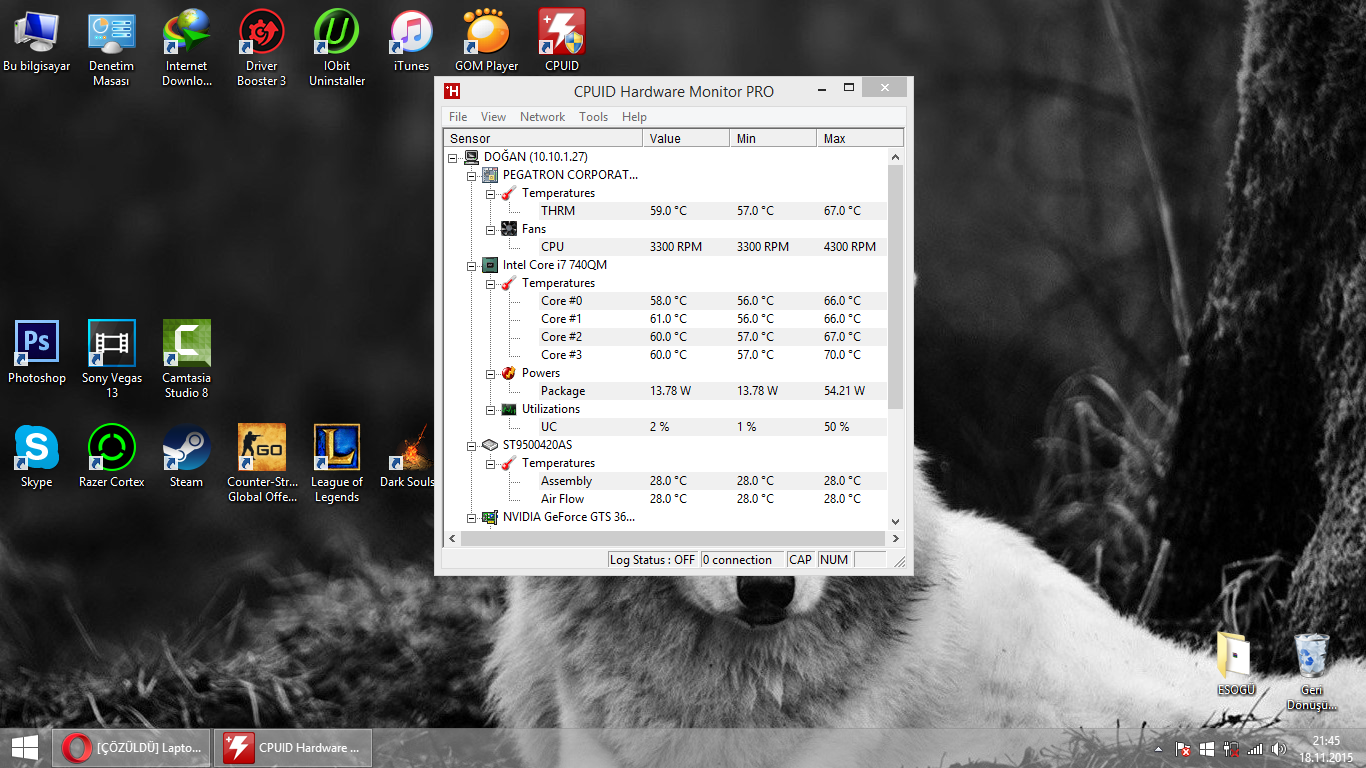1366x768 pixels.
Task: Select IObit Uninstaller desktop icon
Action: [x=337, y=48]
